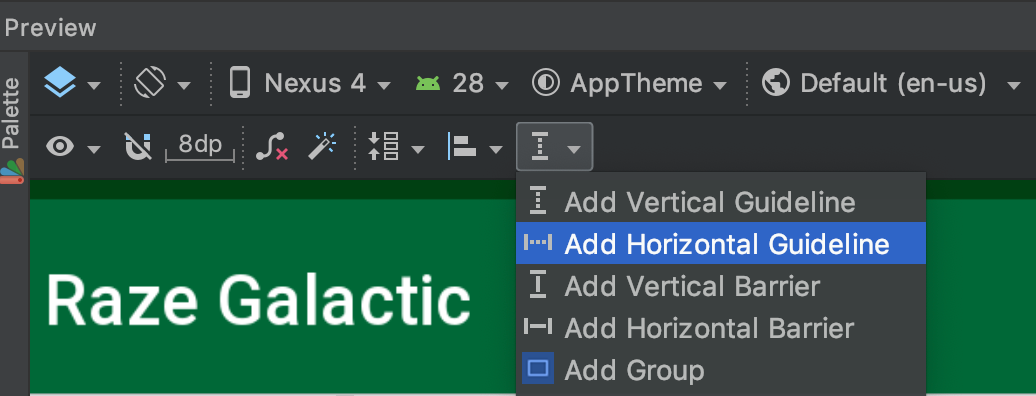Set the 8dp default margin value
The height and width of the screenshot is (396, 1036).
tap(200, 147)
